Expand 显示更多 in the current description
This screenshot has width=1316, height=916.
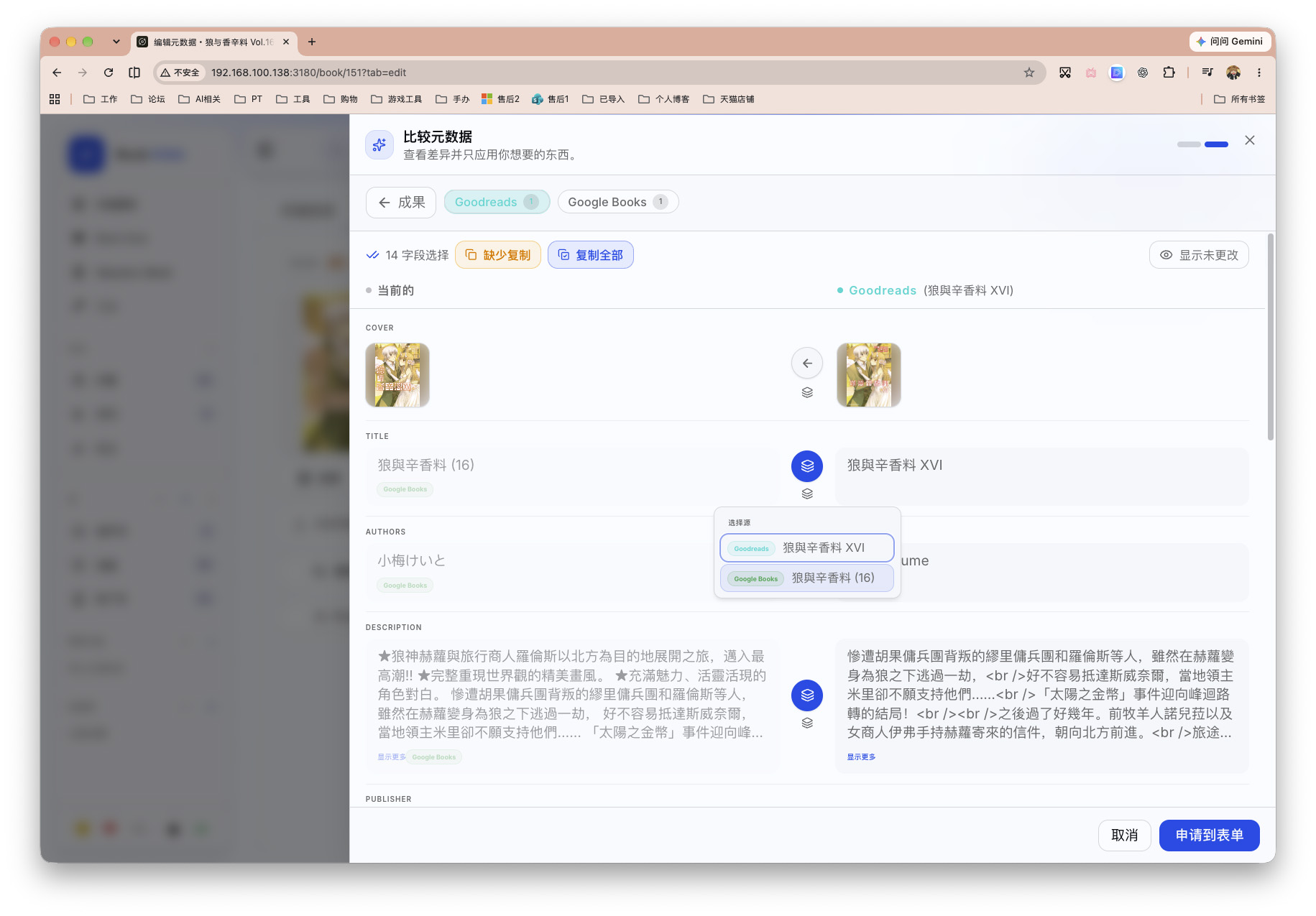(392, 757)
